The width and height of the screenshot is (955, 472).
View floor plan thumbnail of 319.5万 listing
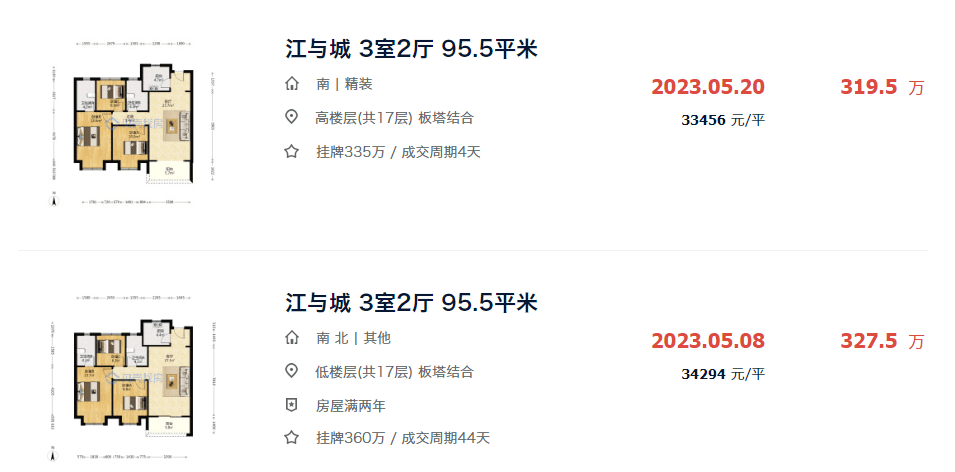pos(133,123)
